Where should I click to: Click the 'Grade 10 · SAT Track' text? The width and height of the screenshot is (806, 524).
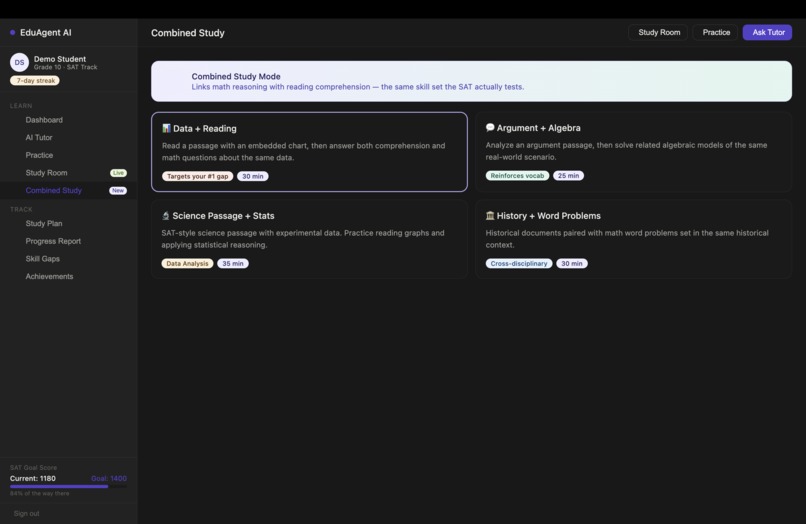click(x=65, y=67)
